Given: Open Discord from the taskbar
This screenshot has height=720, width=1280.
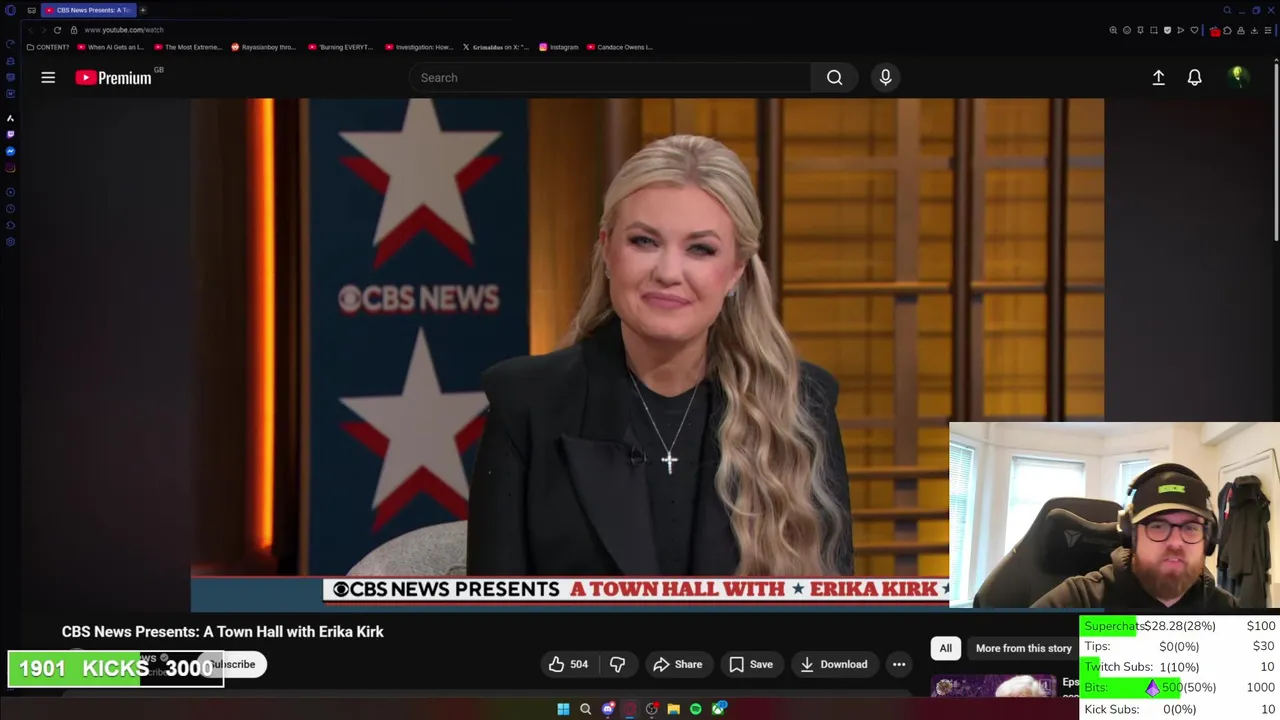Looking at the screenshot, I should (608, 709).
